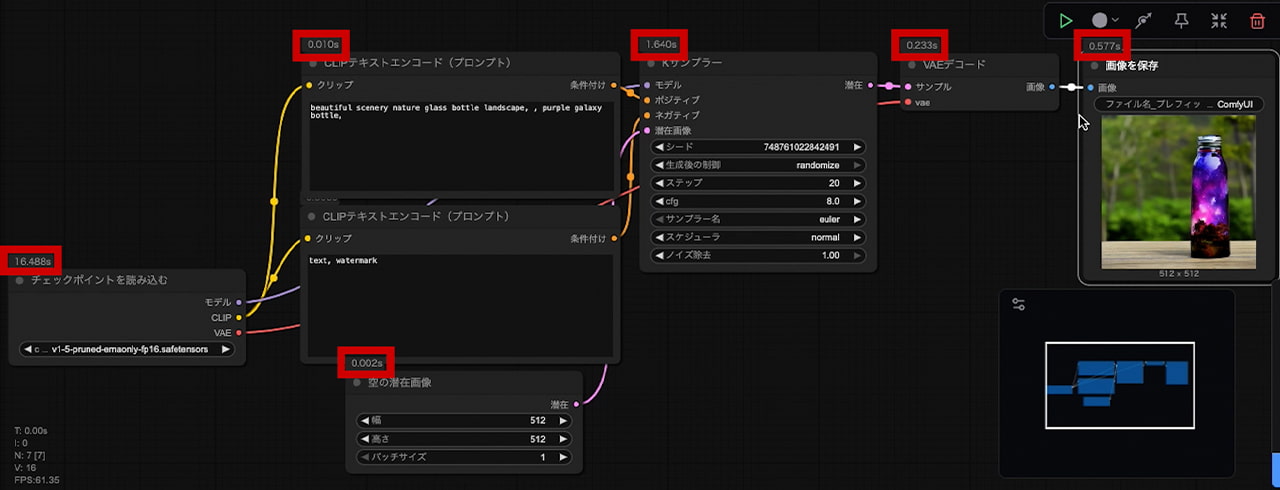Screen dimensions: 1280x490
Task: Click the cfg 8.0 value slider
Action: pos(758,201)
